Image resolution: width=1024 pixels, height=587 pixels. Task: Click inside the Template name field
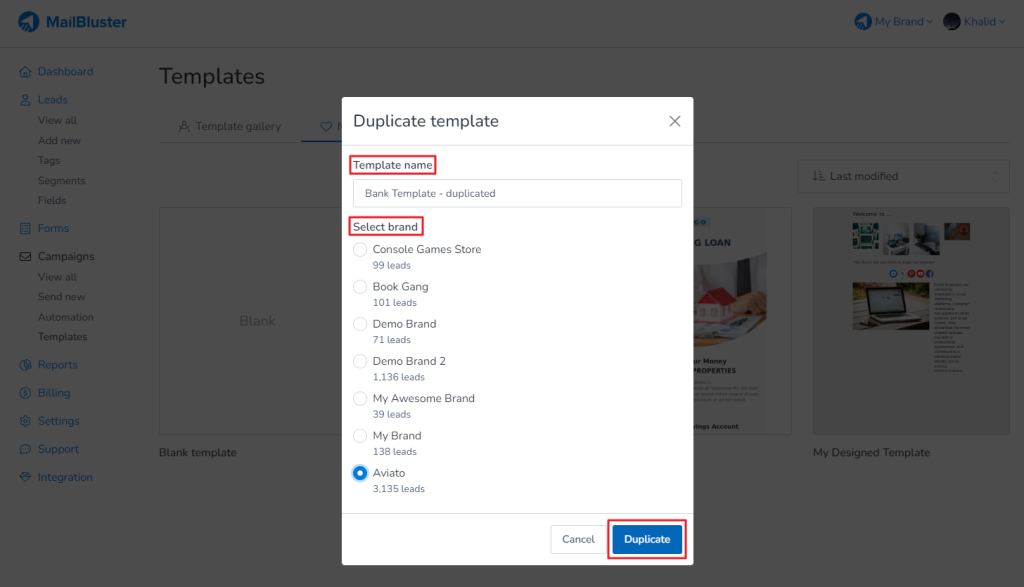click(x=516, y=193)
